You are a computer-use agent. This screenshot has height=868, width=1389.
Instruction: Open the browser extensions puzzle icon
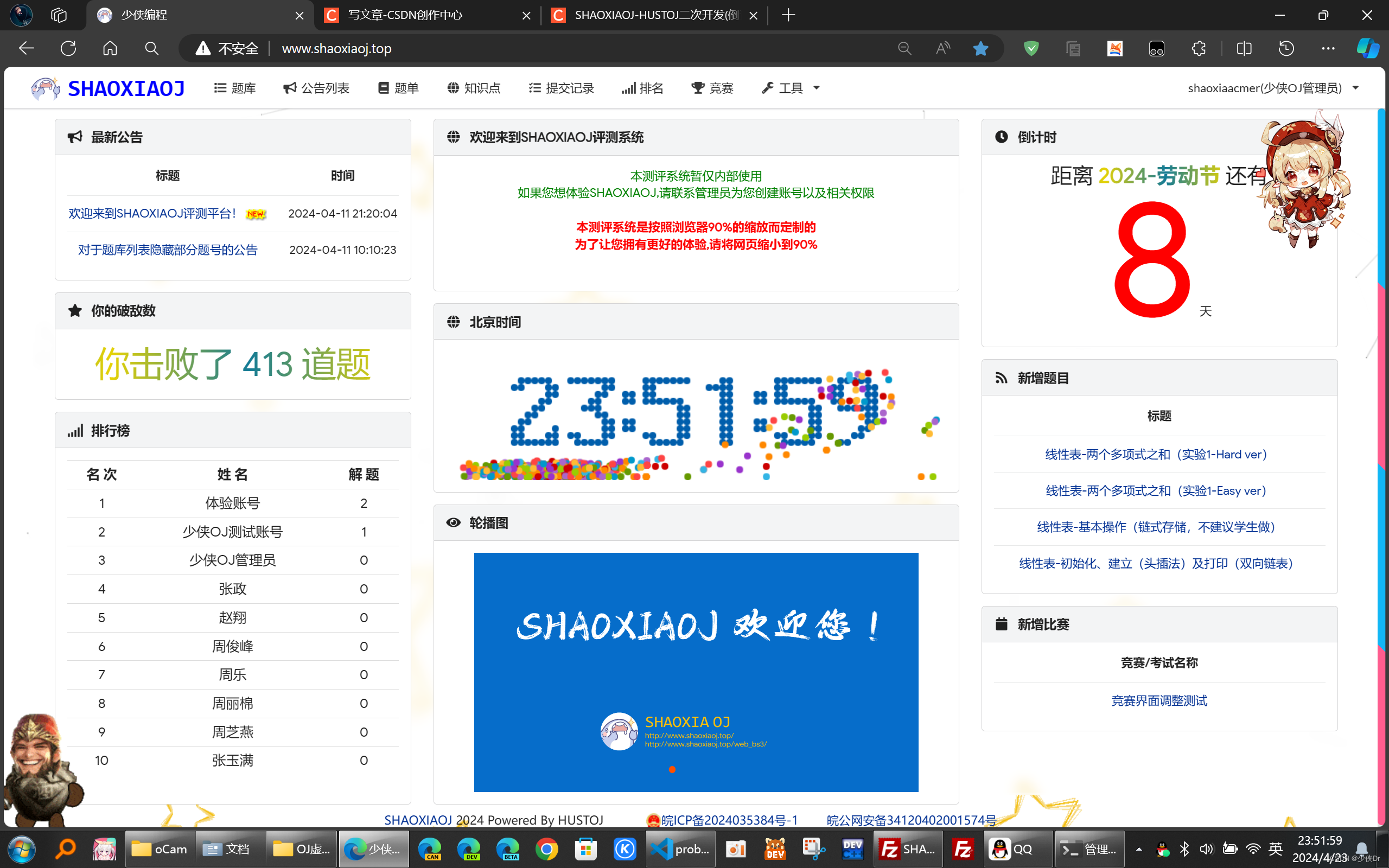pyautogui.click(x=1199, y=48)
